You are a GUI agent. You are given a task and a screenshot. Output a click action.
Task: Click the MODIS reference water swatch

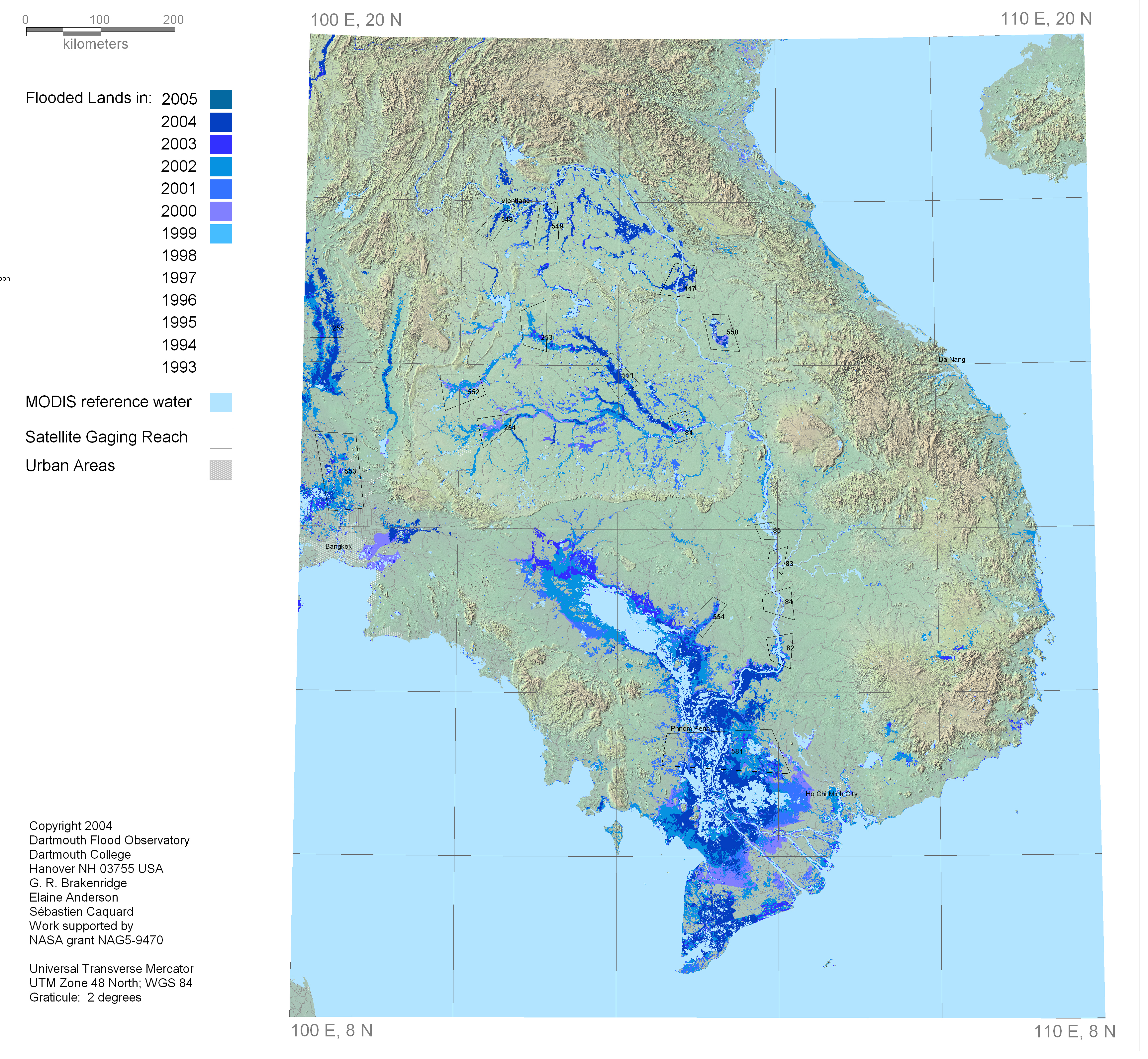pyautogui.click(x=221, y=403)
